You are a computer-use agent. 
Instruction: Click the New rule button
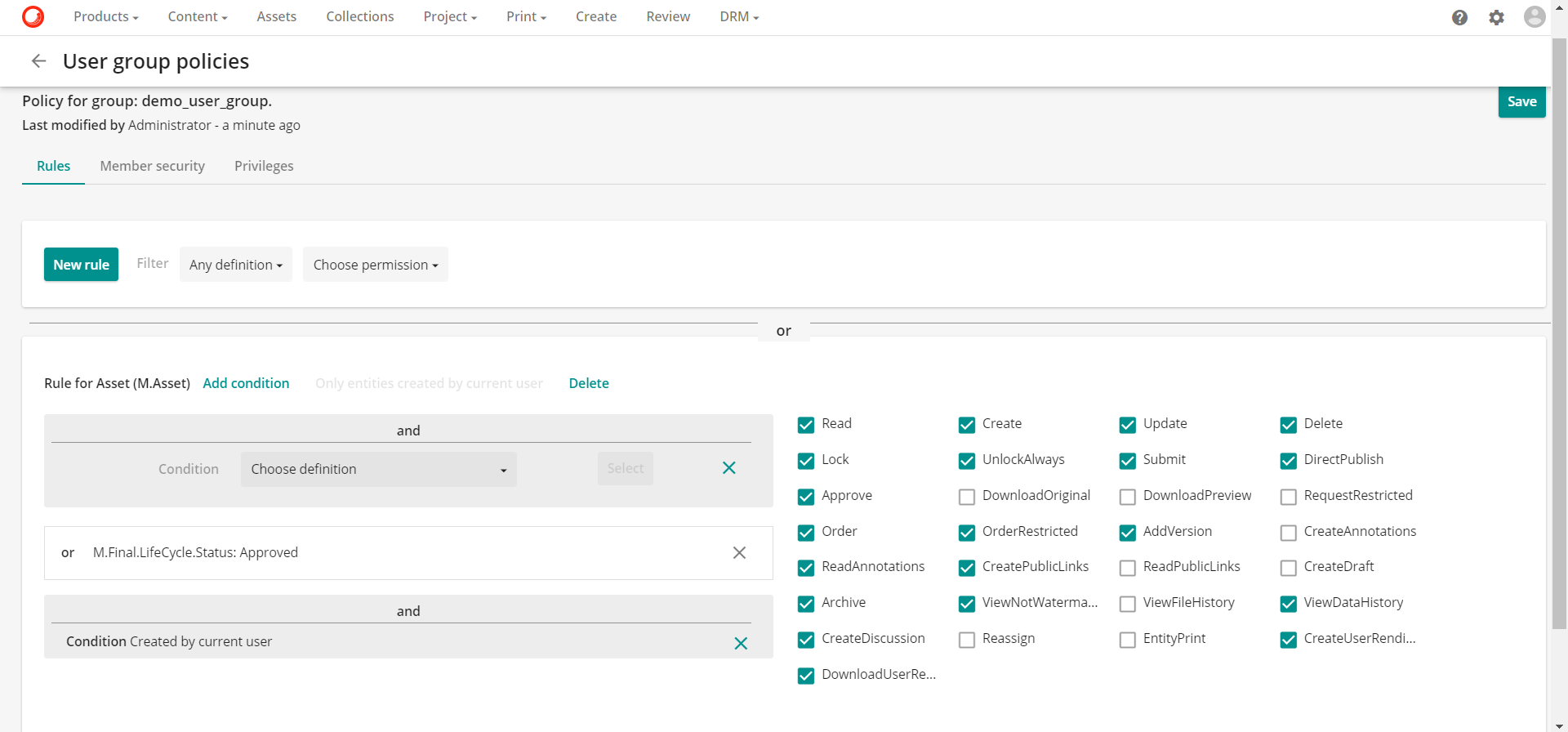pyautogui.click(x=81, y=265)
